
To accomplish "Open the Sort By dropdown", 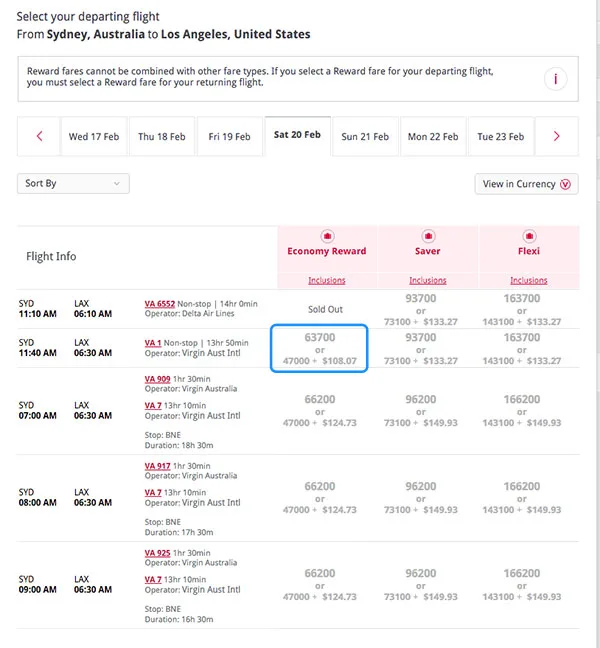I will point(73,184).
